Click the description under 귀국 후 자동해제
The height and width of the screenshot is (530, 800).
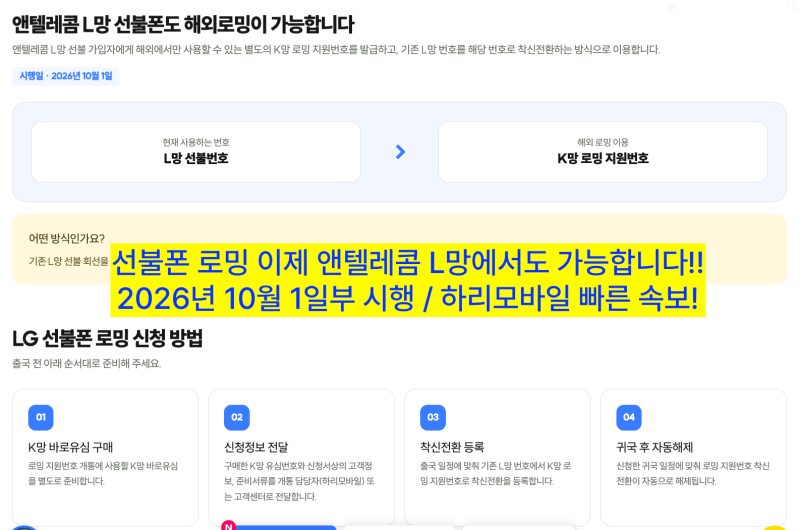(692, 473)
